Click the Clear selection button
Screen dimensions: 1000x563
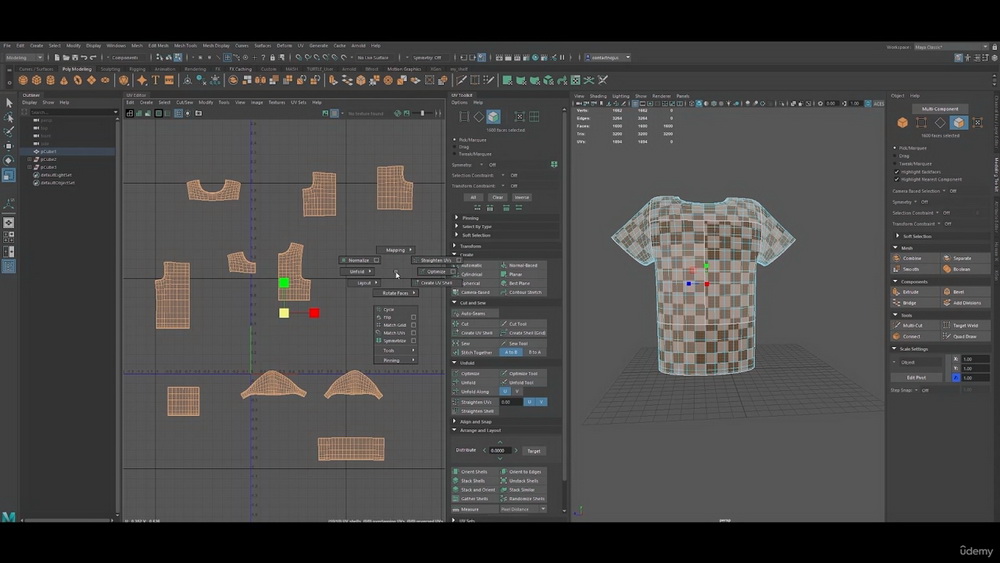pos(497,197)
